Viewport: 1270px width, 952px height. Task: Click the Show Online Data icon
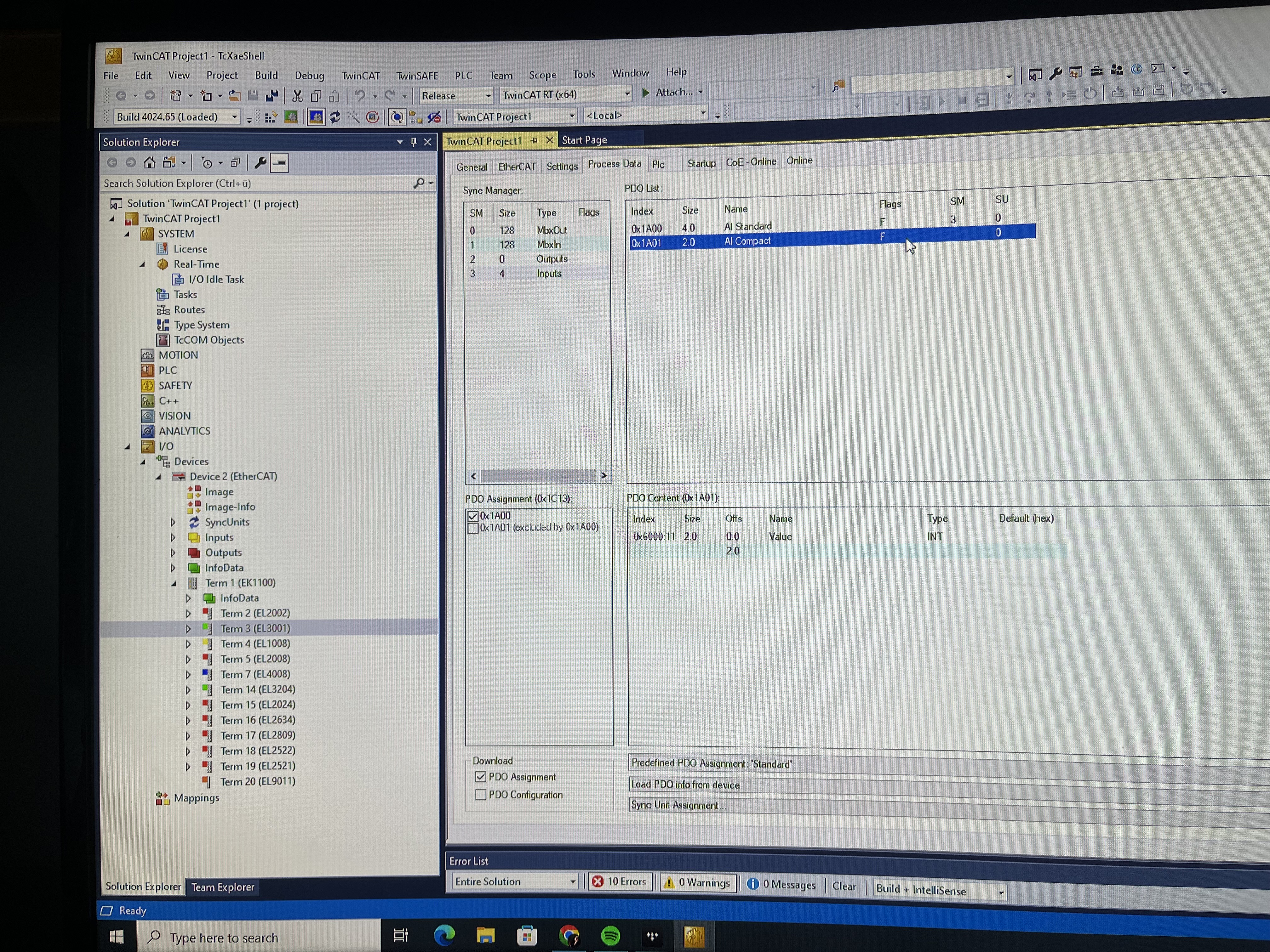click(x=397, y=118)
